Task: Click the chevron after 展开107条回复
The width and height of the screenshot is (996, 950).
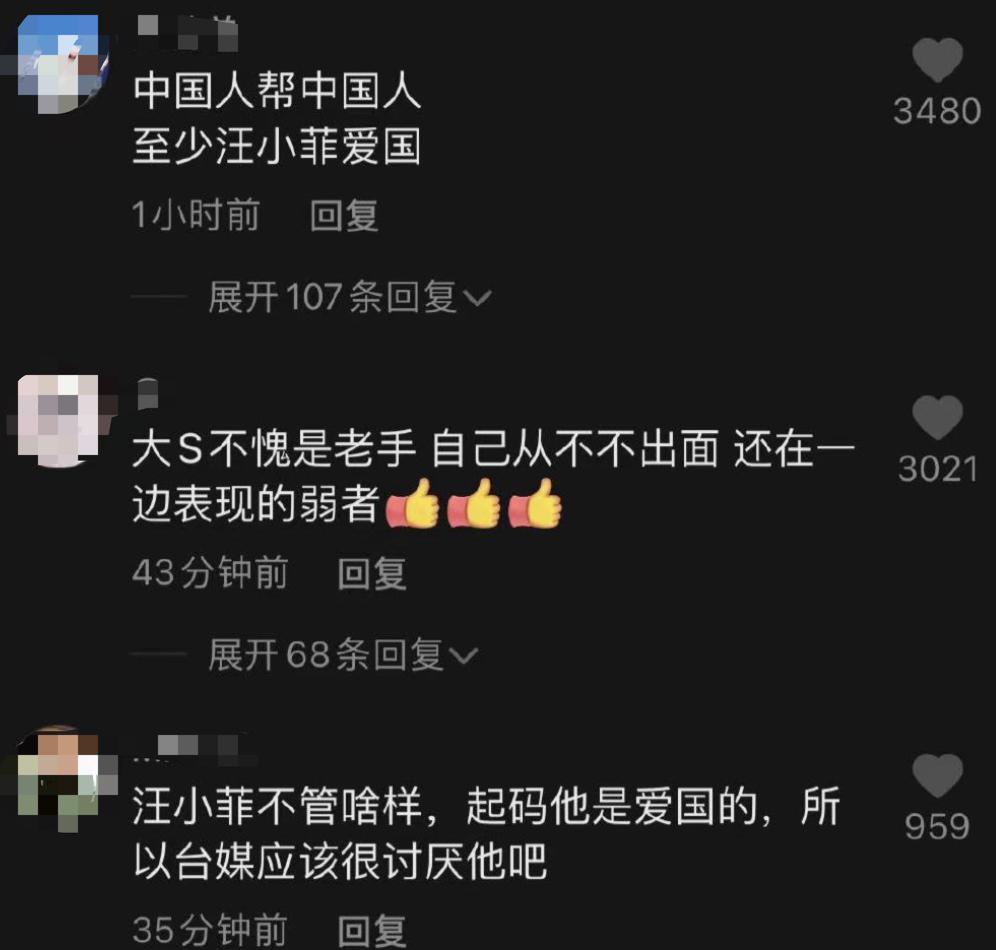Action: click(477, 298)
